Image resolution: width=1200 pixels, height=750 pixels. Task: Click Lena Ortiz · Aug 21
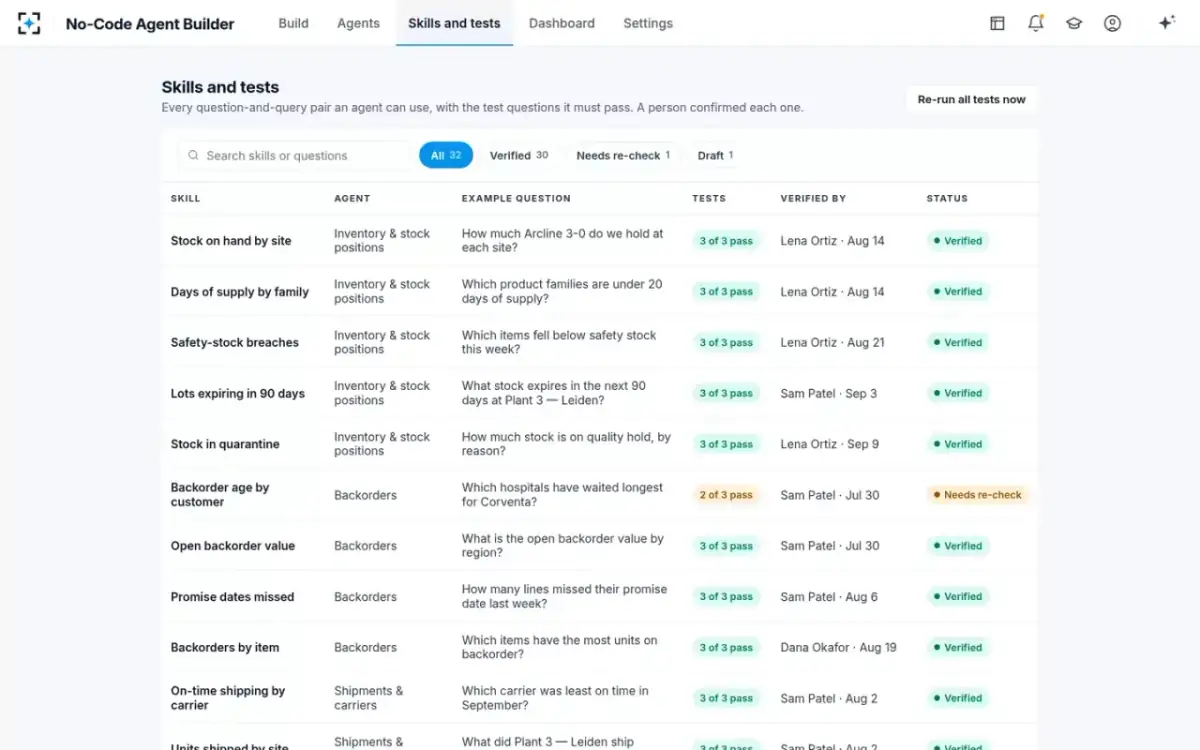(x=833, y=342)
